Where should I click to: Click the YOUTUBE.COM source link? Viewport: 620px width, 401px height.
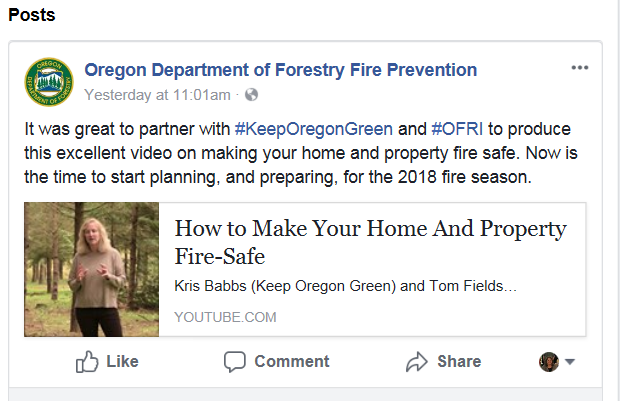(225, 317)
